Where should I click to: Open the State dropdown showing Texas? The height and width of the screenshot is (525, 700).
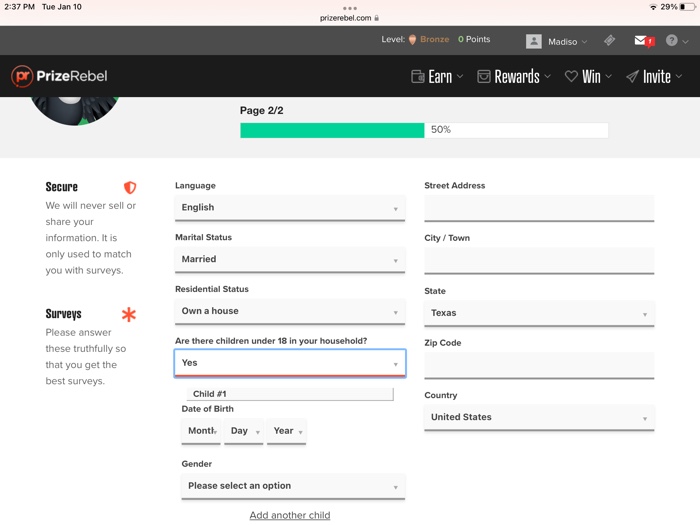click(539, 313)
